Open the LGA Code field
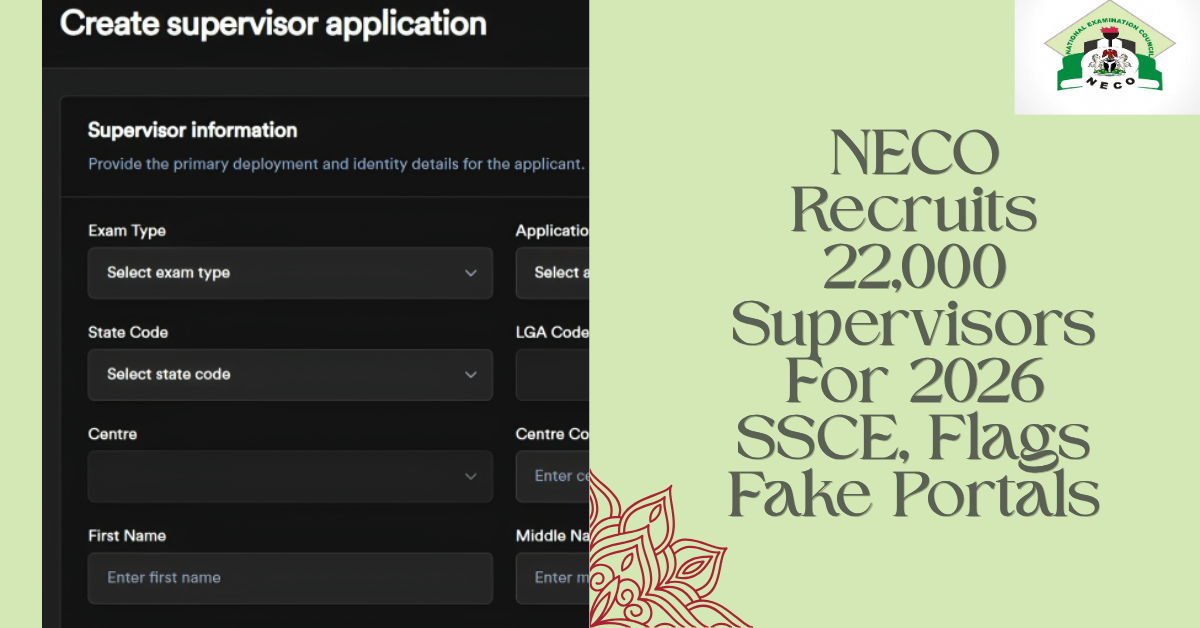1200x628 pixels. (553, 375)
